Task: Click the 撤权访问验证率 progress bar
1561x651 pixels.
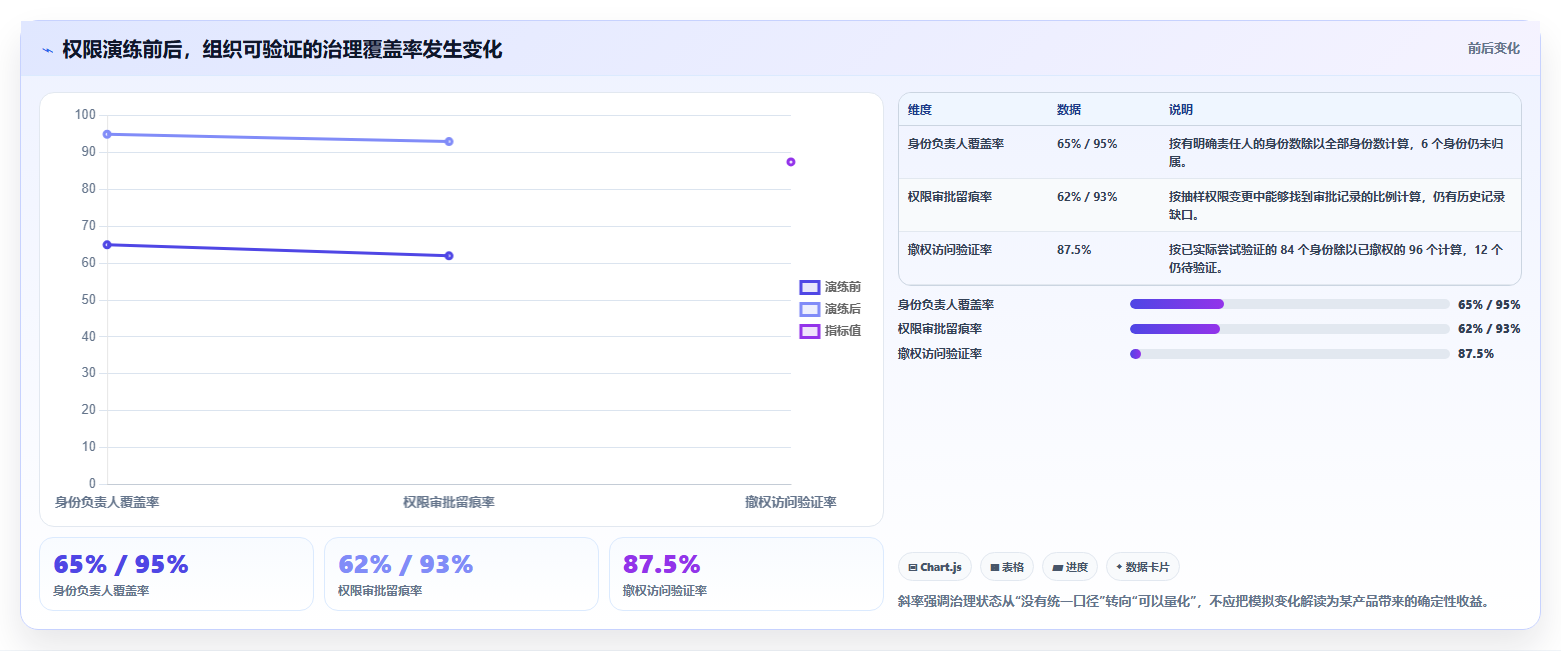Action: [1289, 354]
